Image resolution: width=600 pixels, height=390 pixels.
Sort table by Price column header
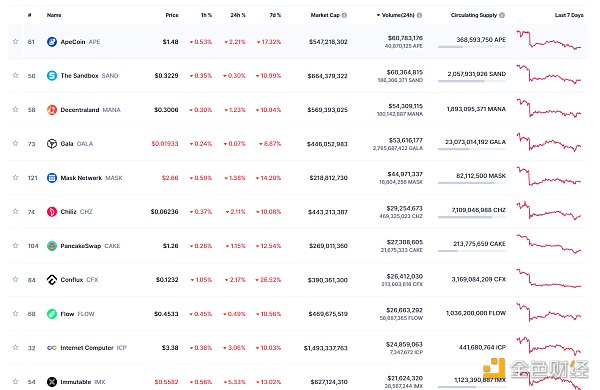click(172, 15)
